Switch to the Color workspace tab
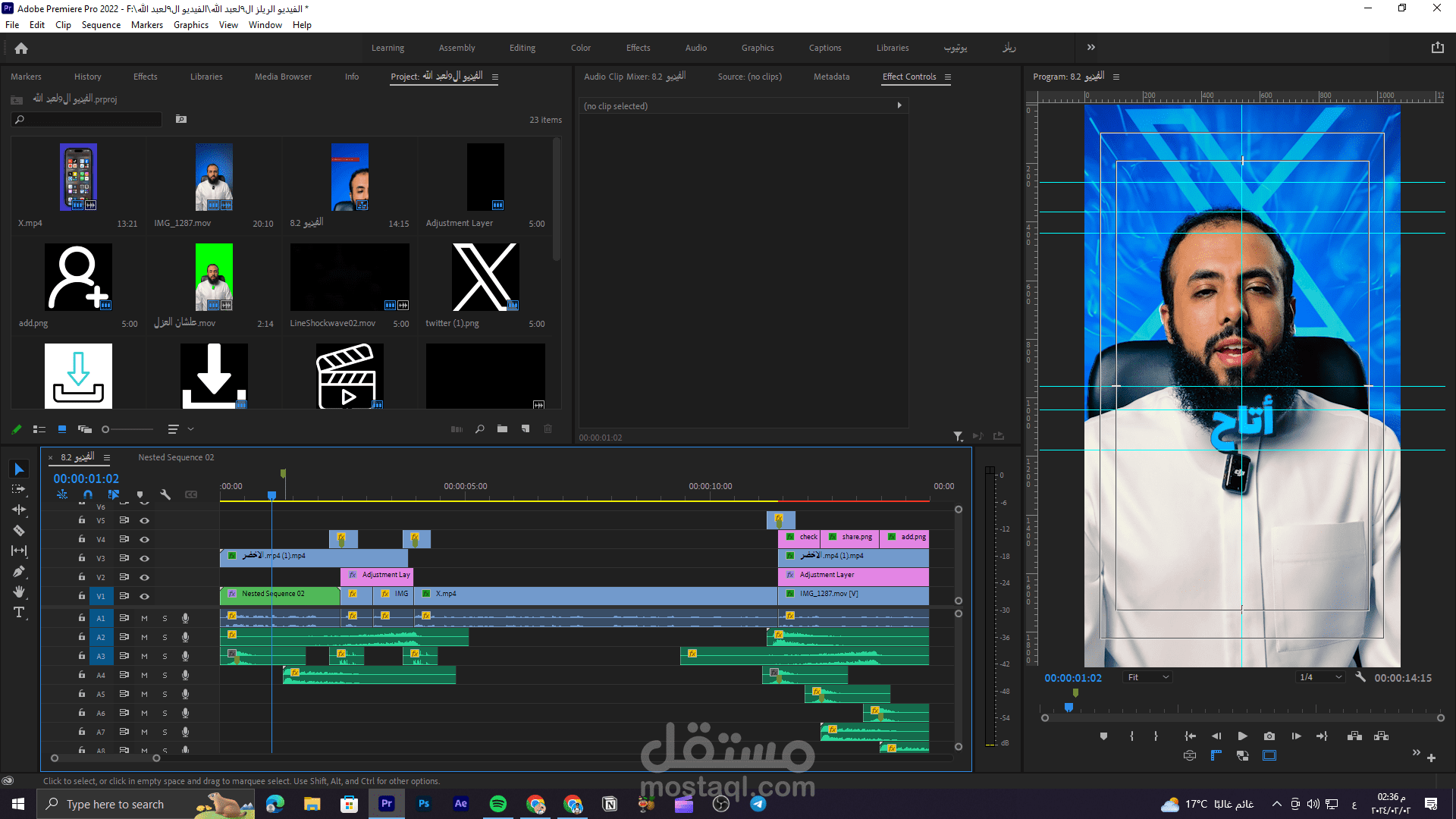The width and height of the screenshot is (1456, 819). click(580, 48)
